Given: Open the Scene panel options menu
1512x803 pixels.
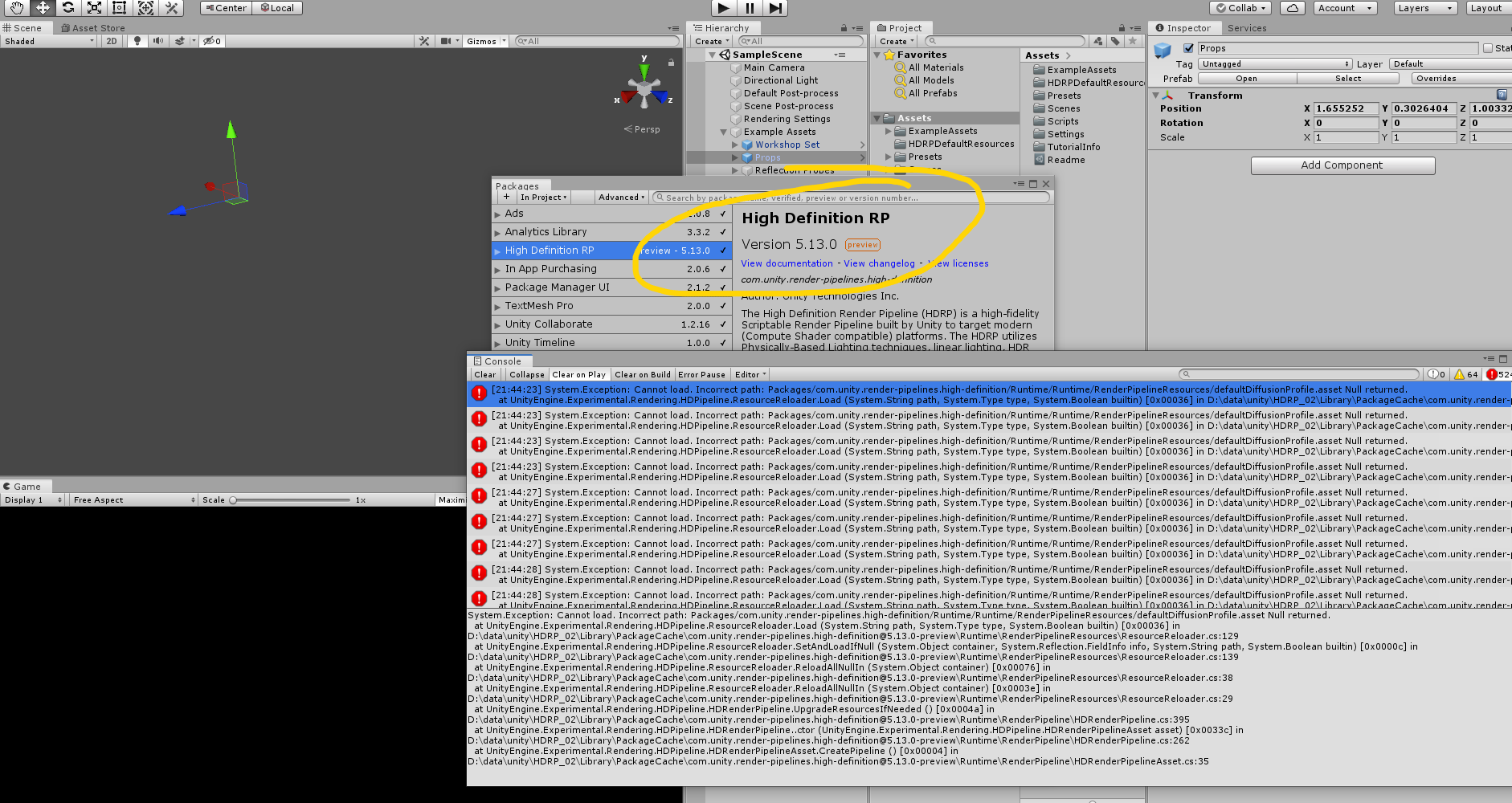Looking at the screenshot, I should pyautogui.click(x=673, y=28).
